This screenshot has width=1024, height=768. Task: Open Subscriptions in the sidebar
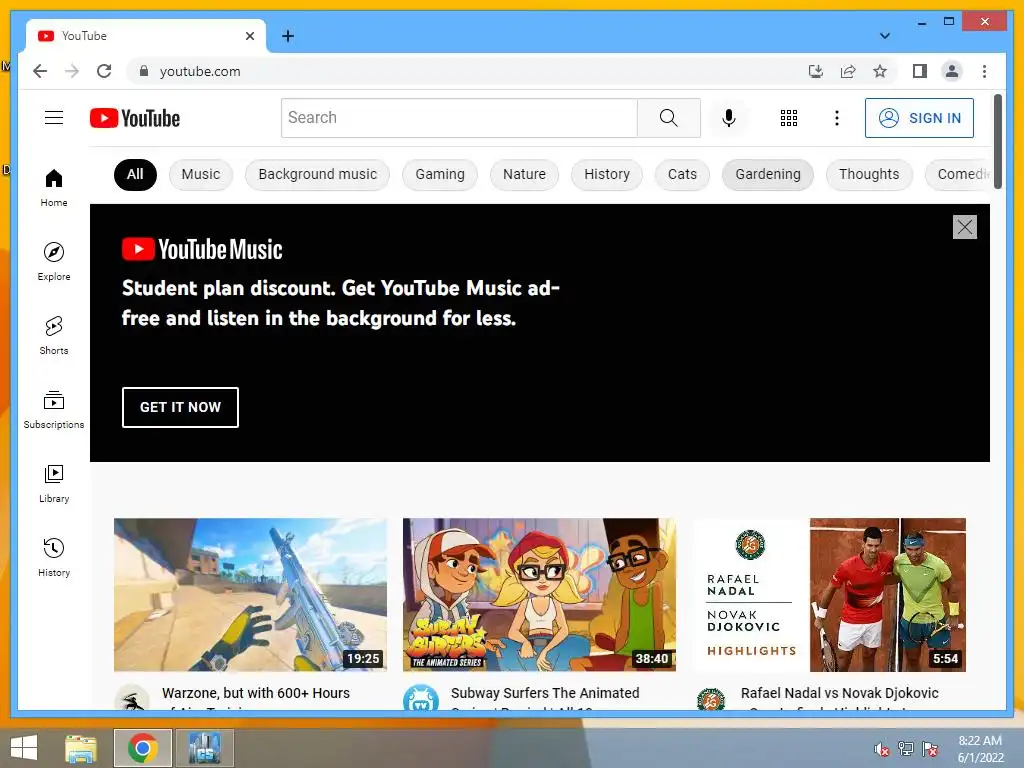pos(54,409)
